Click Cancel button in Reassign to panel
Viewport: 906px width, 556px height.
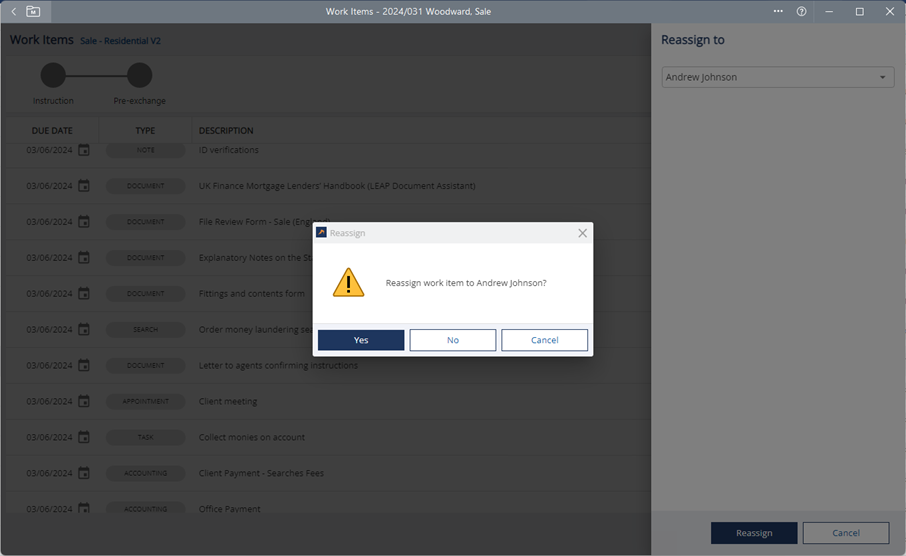(x=845, y=533)
